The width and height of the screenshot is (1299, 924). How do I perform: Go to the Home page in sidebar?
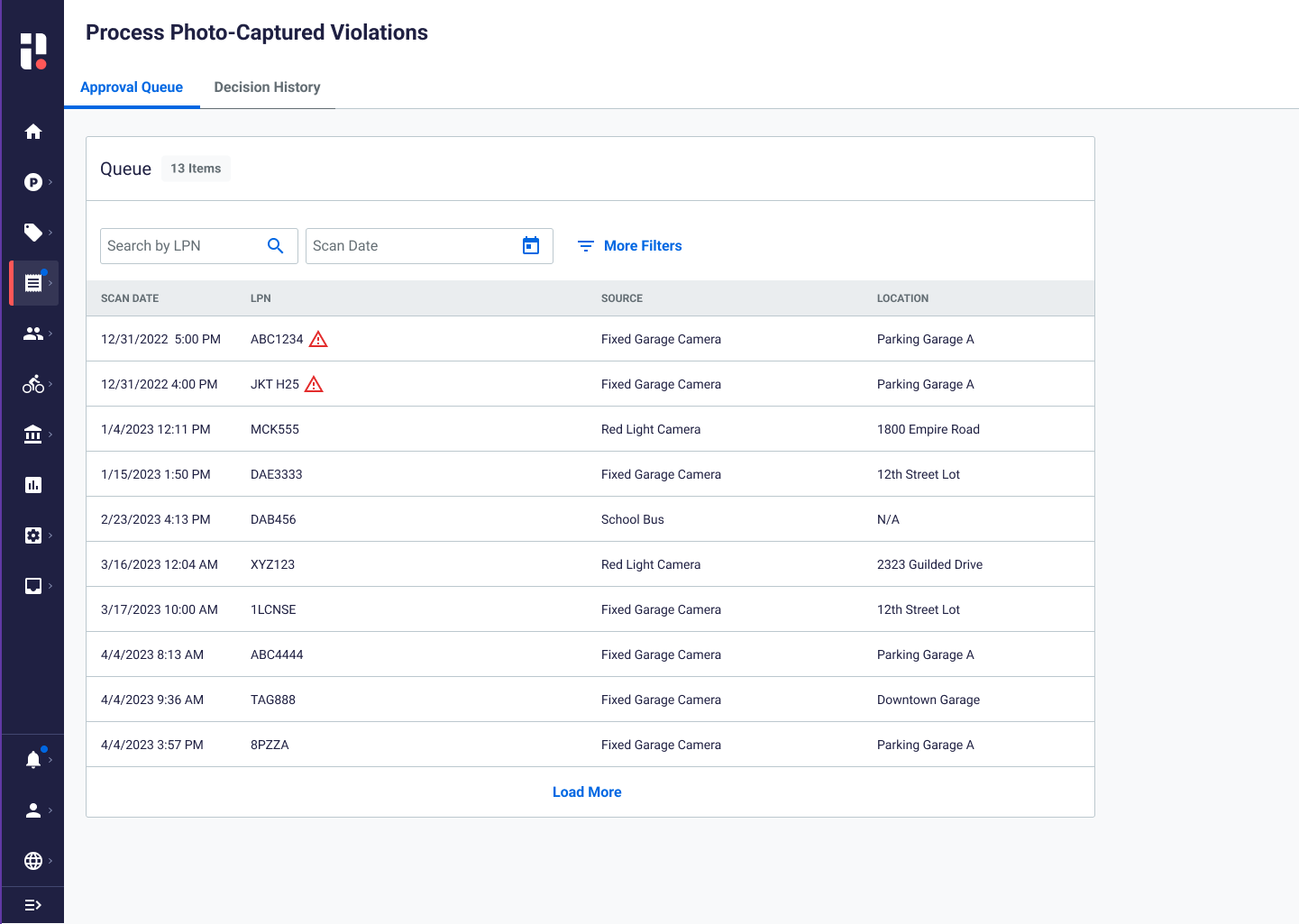[x=33, y=132]
